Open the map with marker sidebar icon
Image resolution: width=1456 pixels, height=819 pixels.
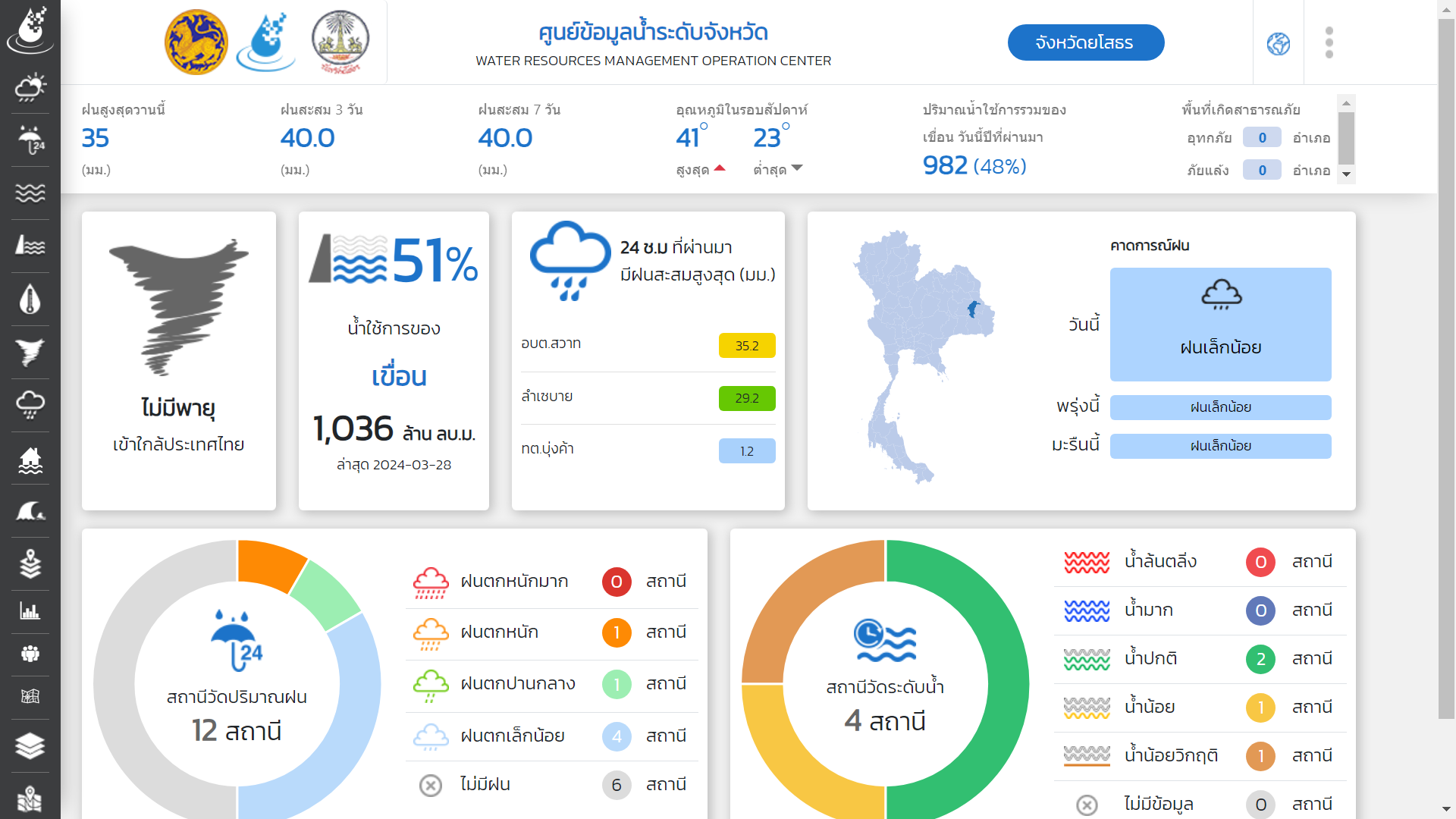click(x=30, y=799)
